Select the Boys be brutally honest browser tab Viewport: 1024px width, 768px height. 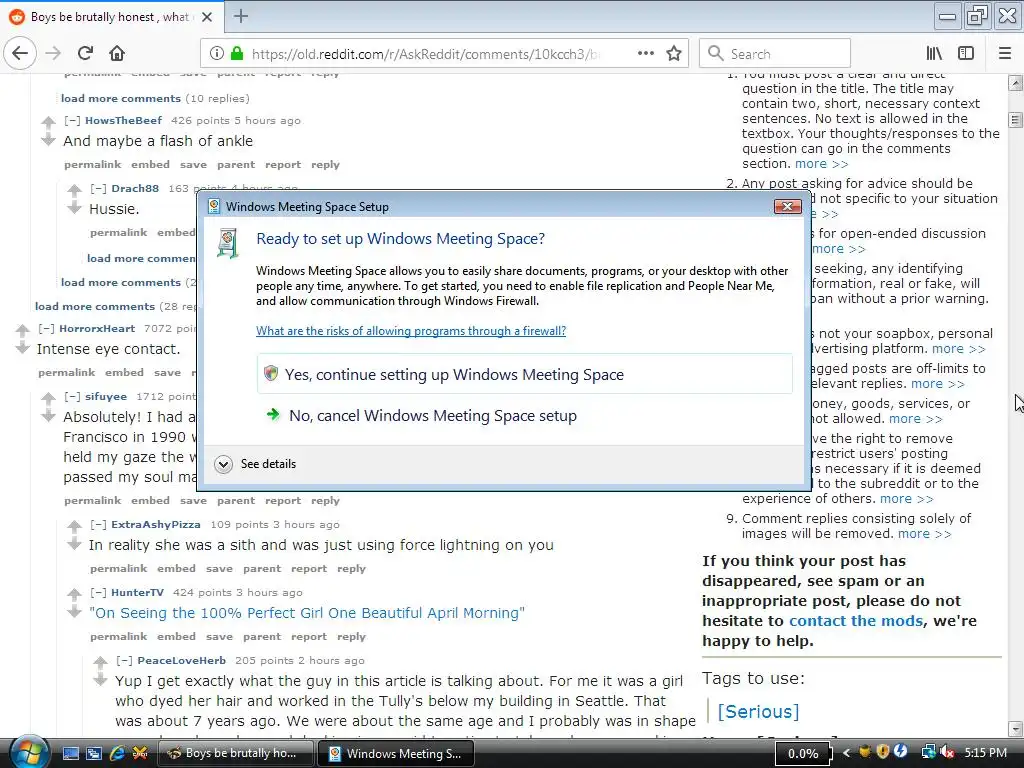tap(112, 17)
